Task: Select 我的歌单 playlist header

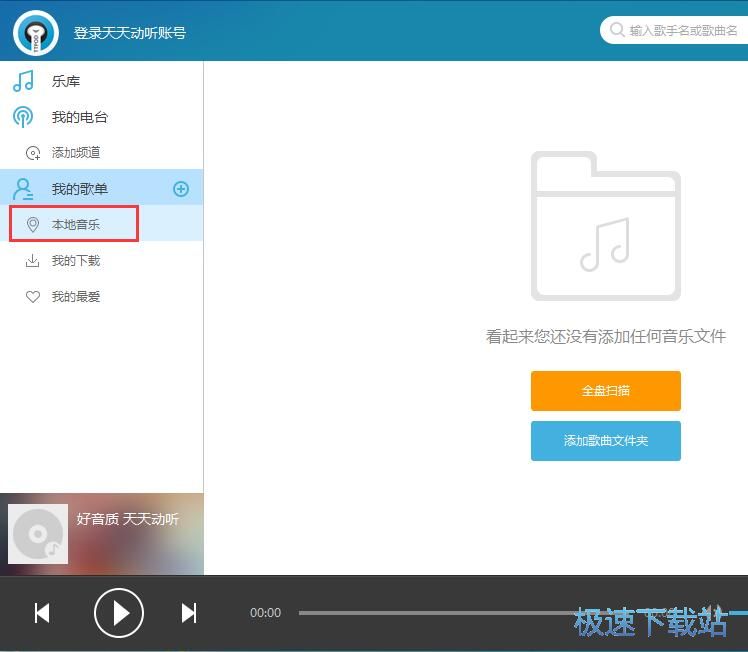Action: [101, 189]
